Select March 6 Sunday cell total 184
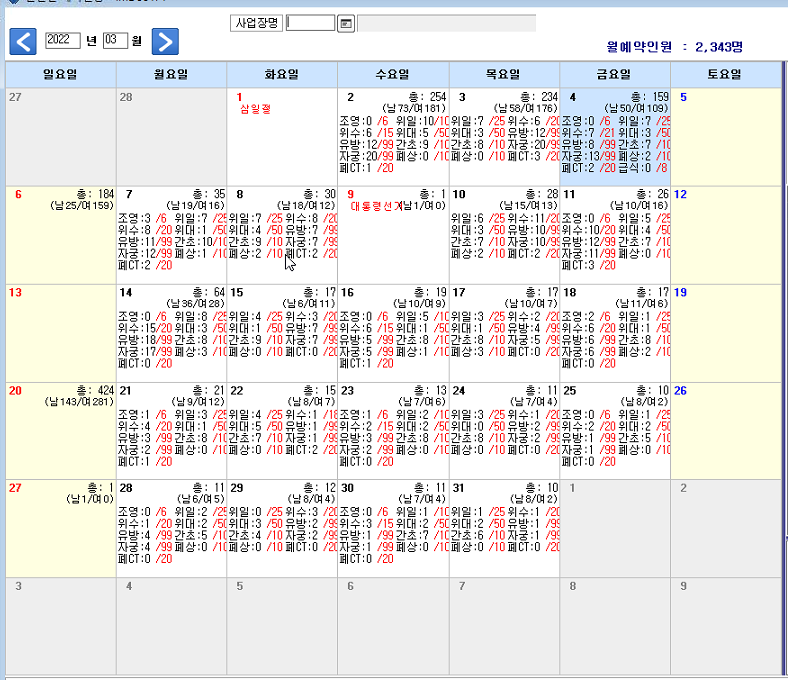 click(x=61, y=235)
